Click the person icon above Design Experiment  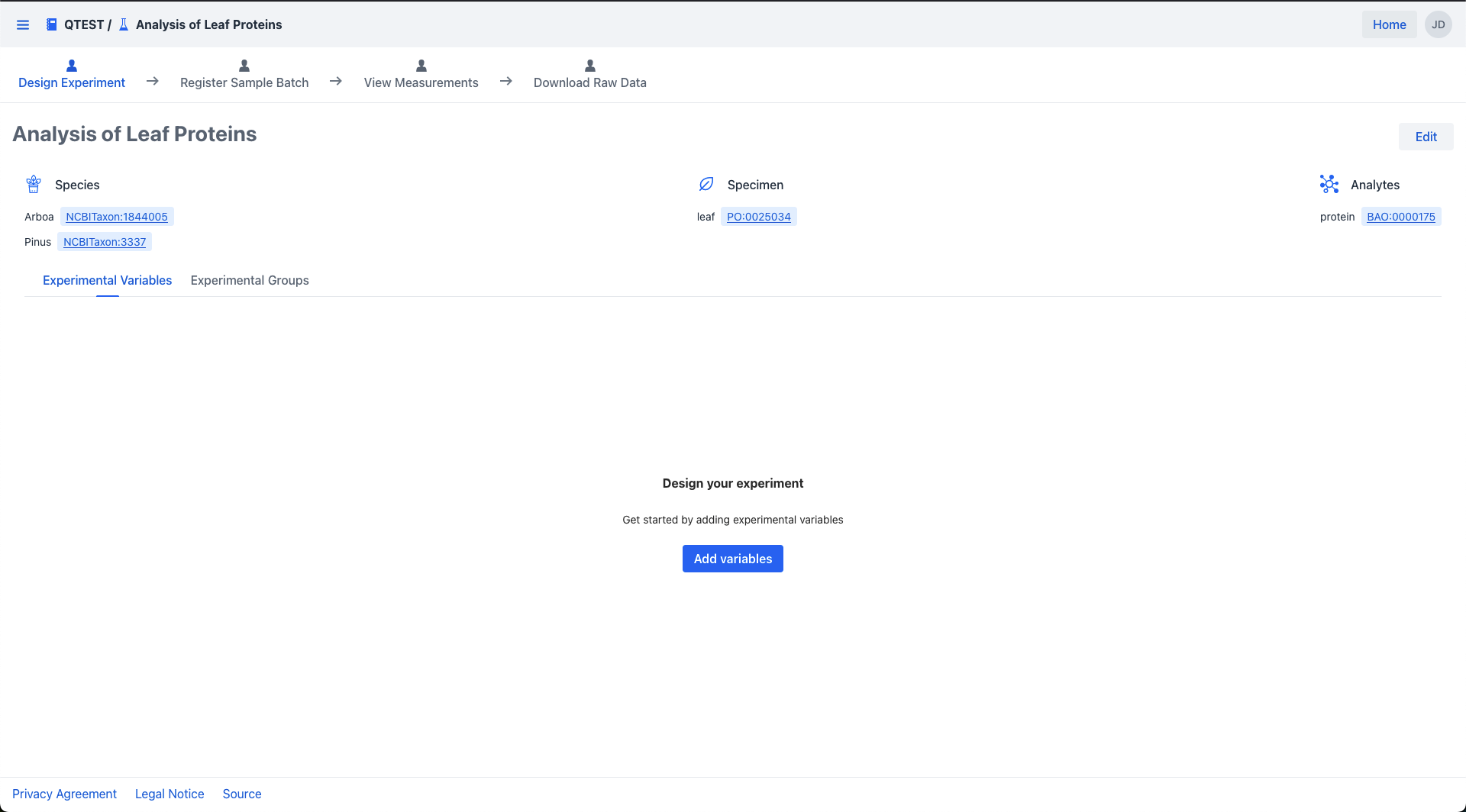(72, 66)
